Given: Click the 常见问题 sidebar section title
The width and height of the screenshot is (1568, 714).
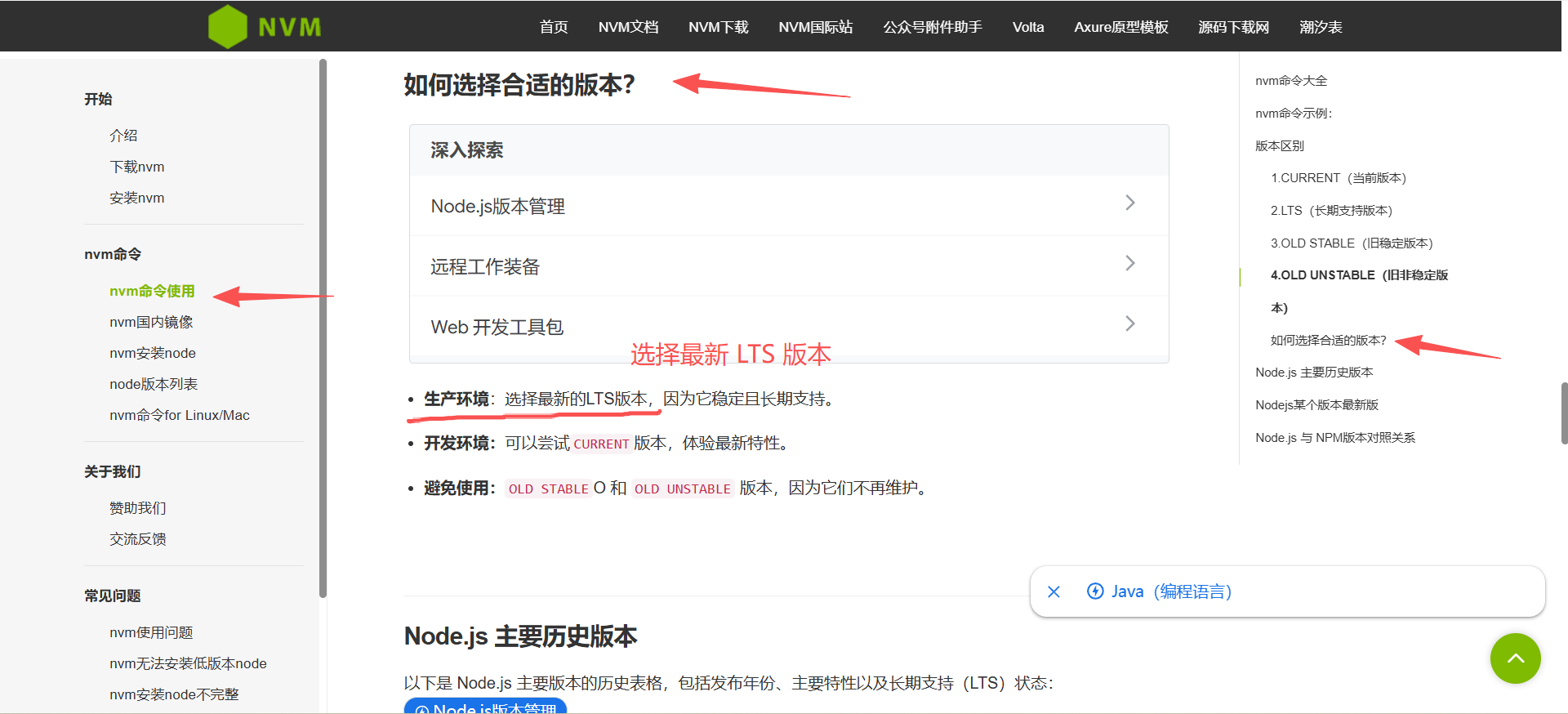Looking at the screenshot, I should point(113,596).
